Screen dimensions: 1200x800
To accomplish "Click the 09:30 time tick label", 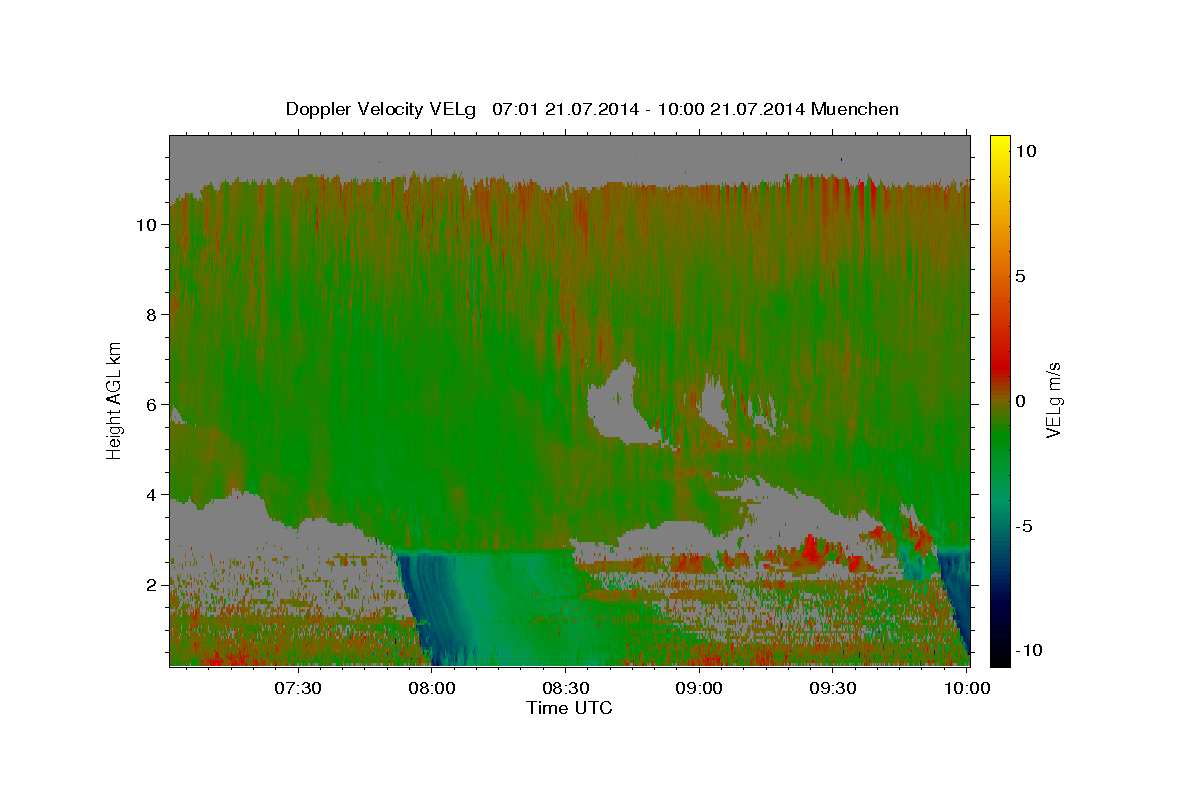I will click(x=833, y=688).
